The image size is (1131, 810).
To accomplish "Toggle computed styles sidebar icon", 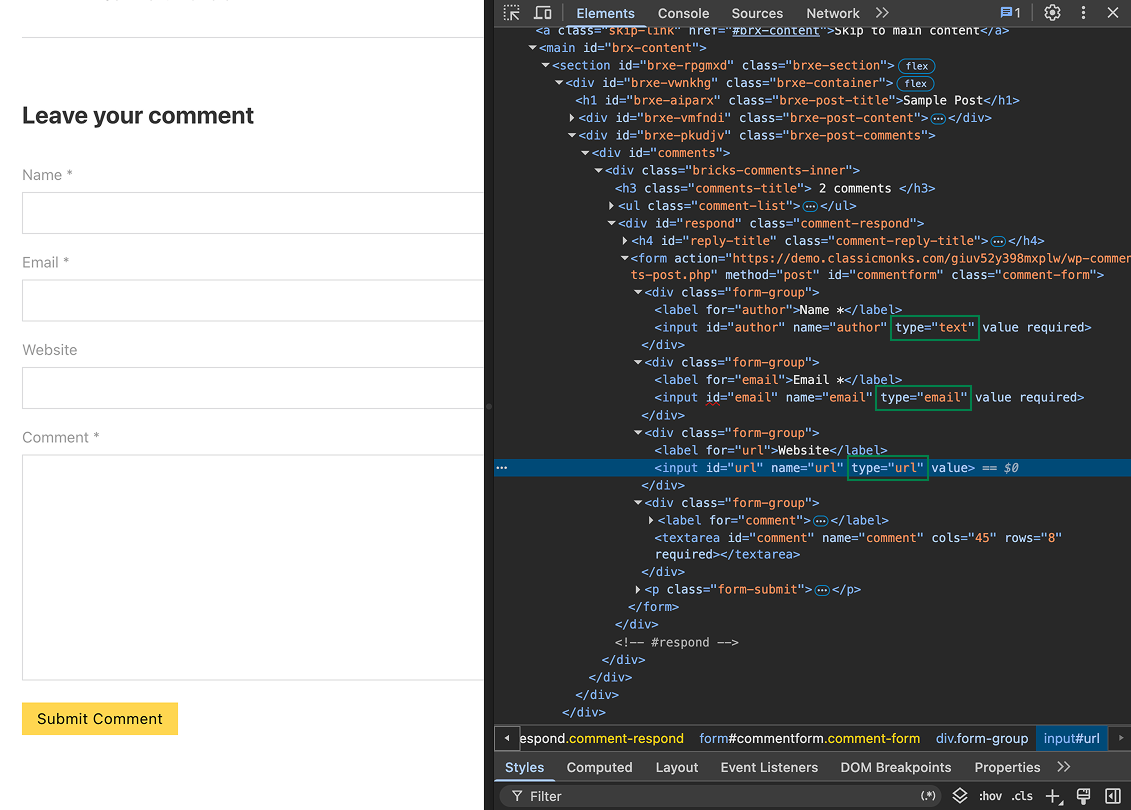I will [1113, 796].
